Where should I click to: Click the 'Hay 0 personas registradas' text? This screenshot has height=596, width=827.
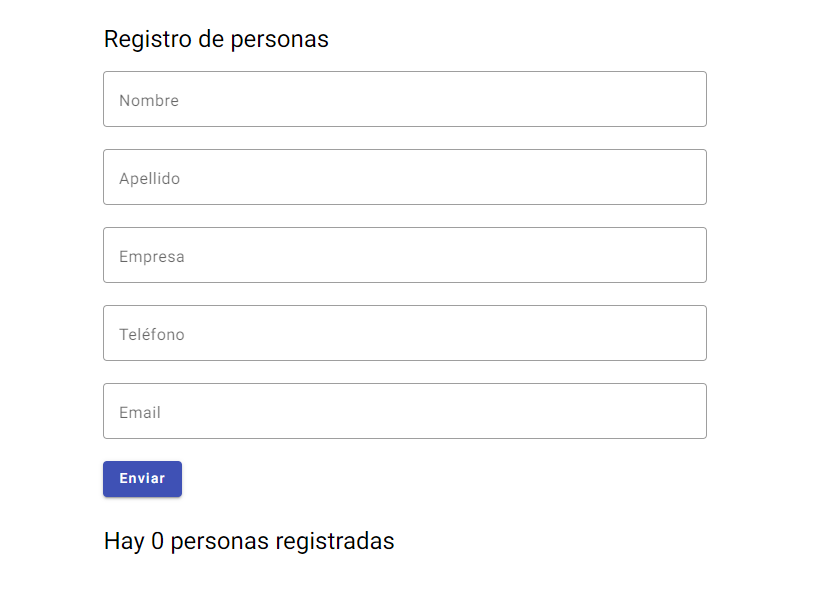click(x=249, y=541)
